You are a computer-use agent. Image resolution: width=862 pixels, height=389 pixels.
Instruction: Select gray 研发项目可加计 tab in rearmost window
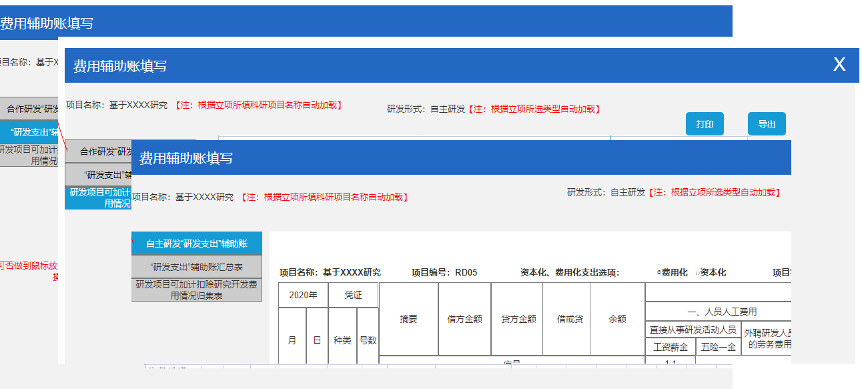pyautogui.click(x=29, y=155)
